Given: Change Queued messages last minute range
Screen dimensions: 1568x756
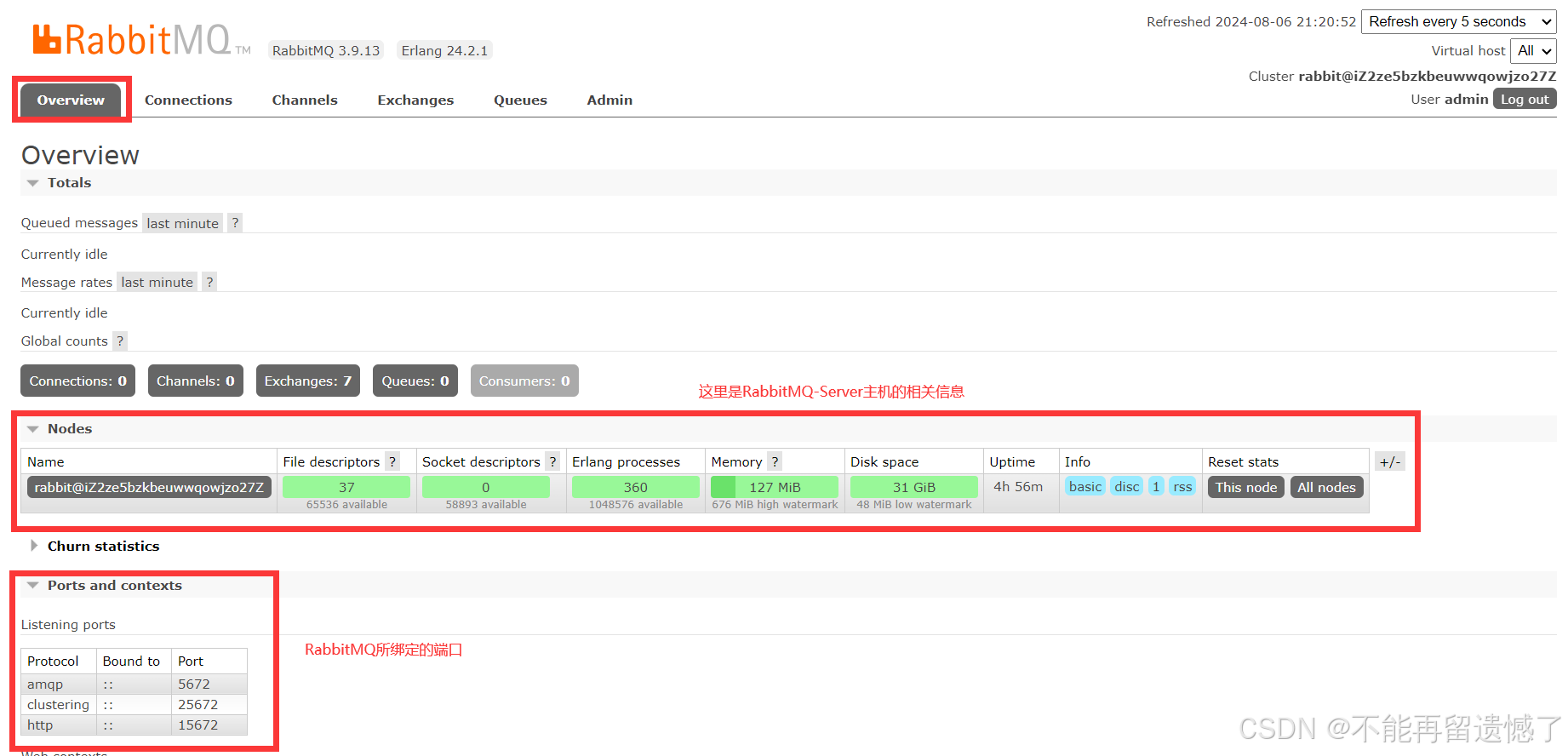Looking at the screenshot, I should (182, 223).
